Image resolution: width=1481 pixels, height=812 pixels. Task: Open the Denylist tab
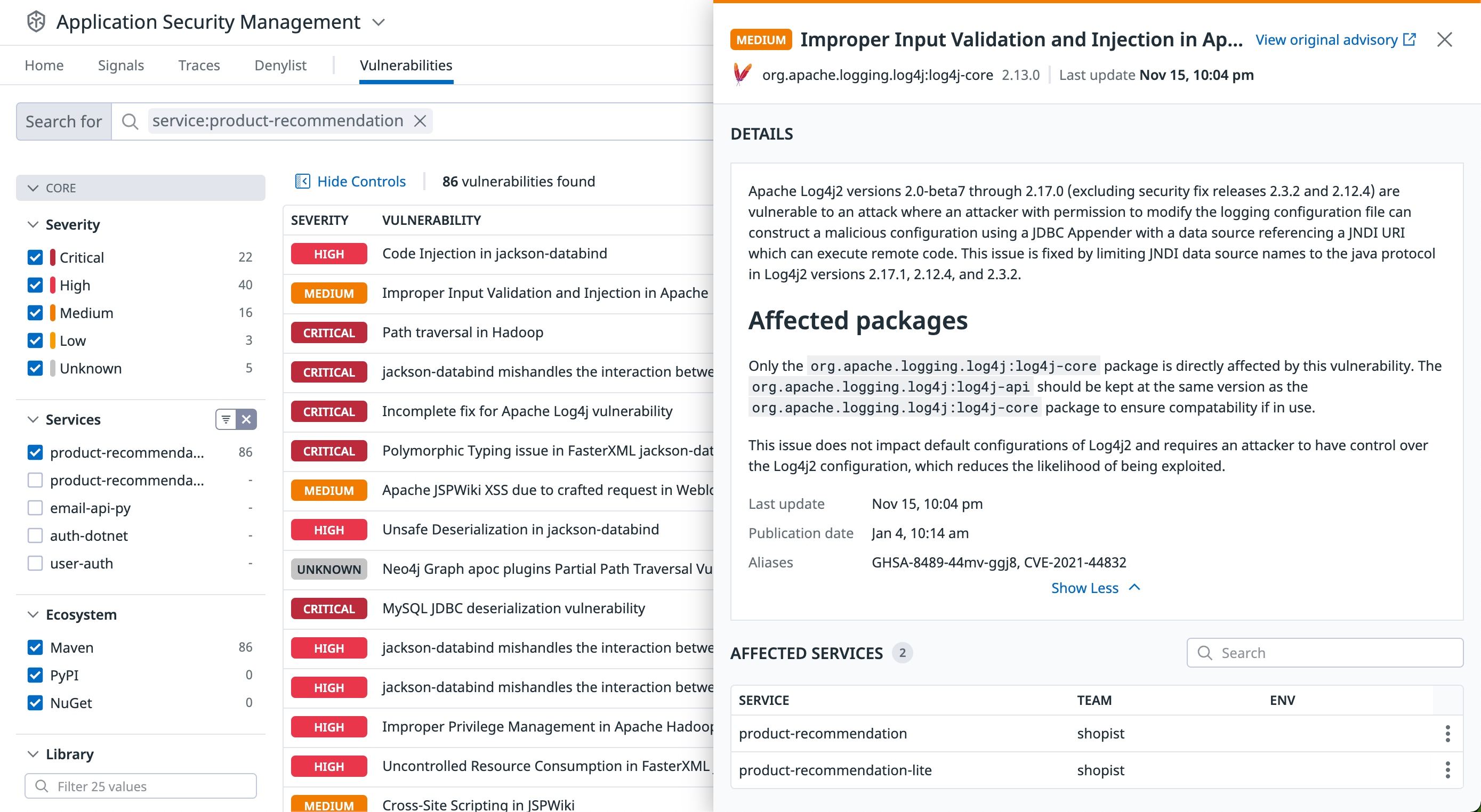280,65
